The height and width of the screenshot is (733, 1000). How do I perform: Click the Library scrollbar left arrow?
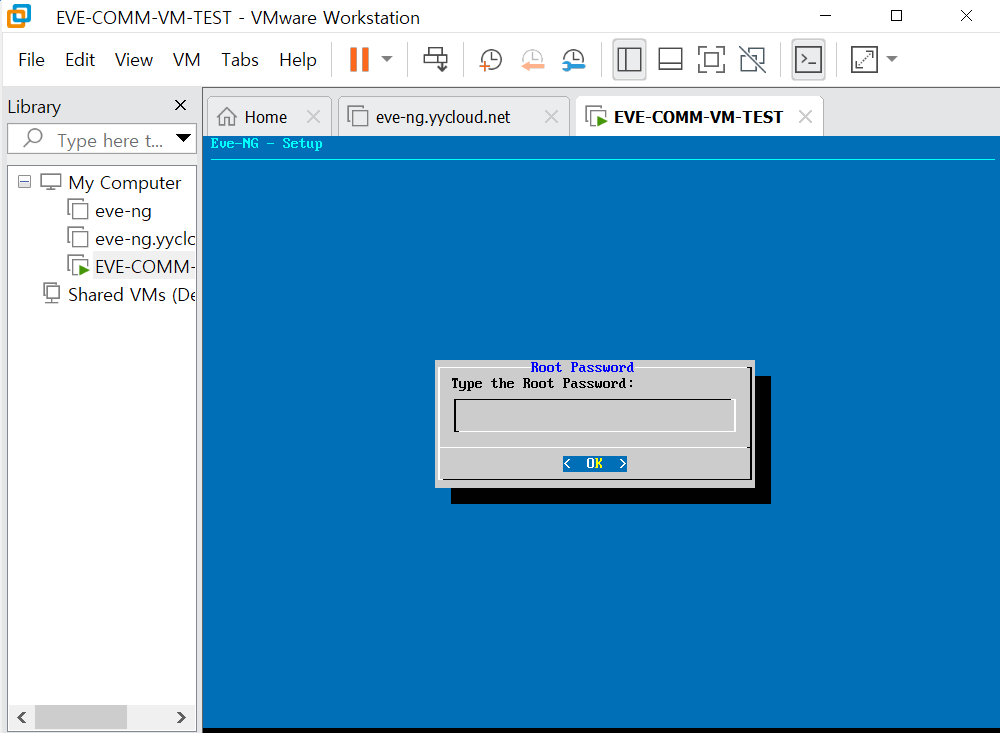click(22, 717)
